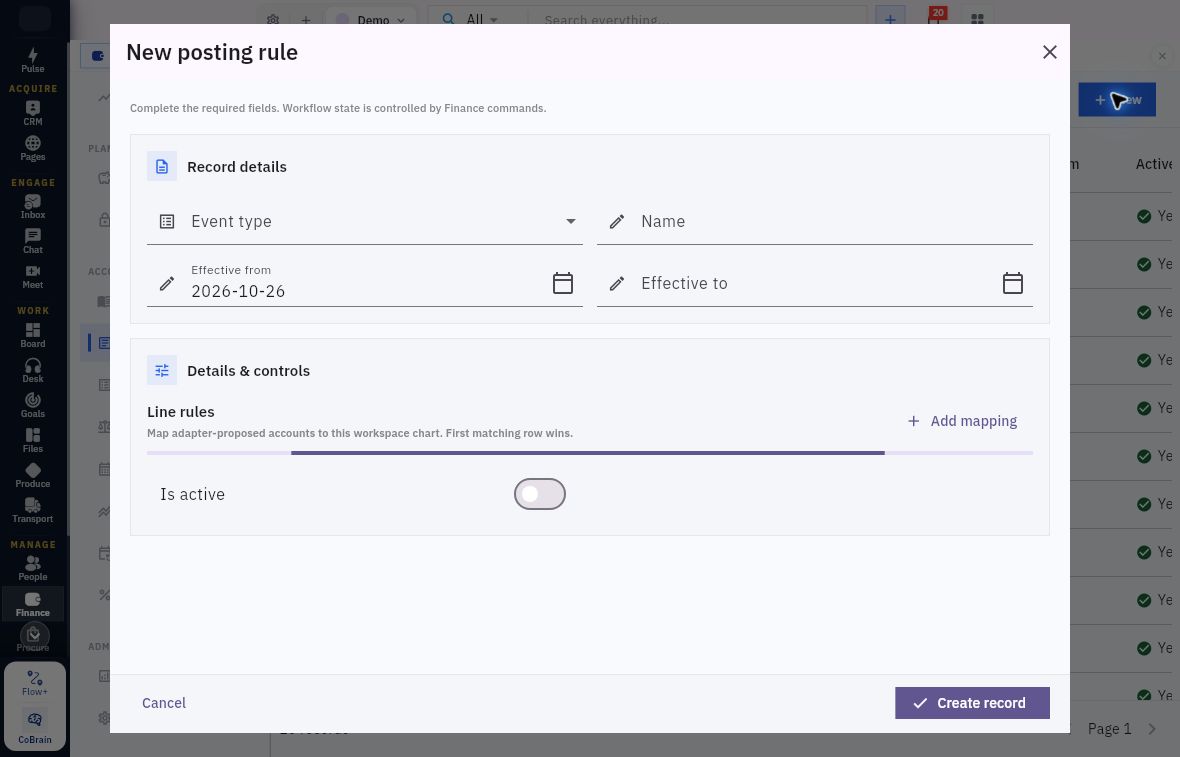Open Pulse in the sidebar

32,60
